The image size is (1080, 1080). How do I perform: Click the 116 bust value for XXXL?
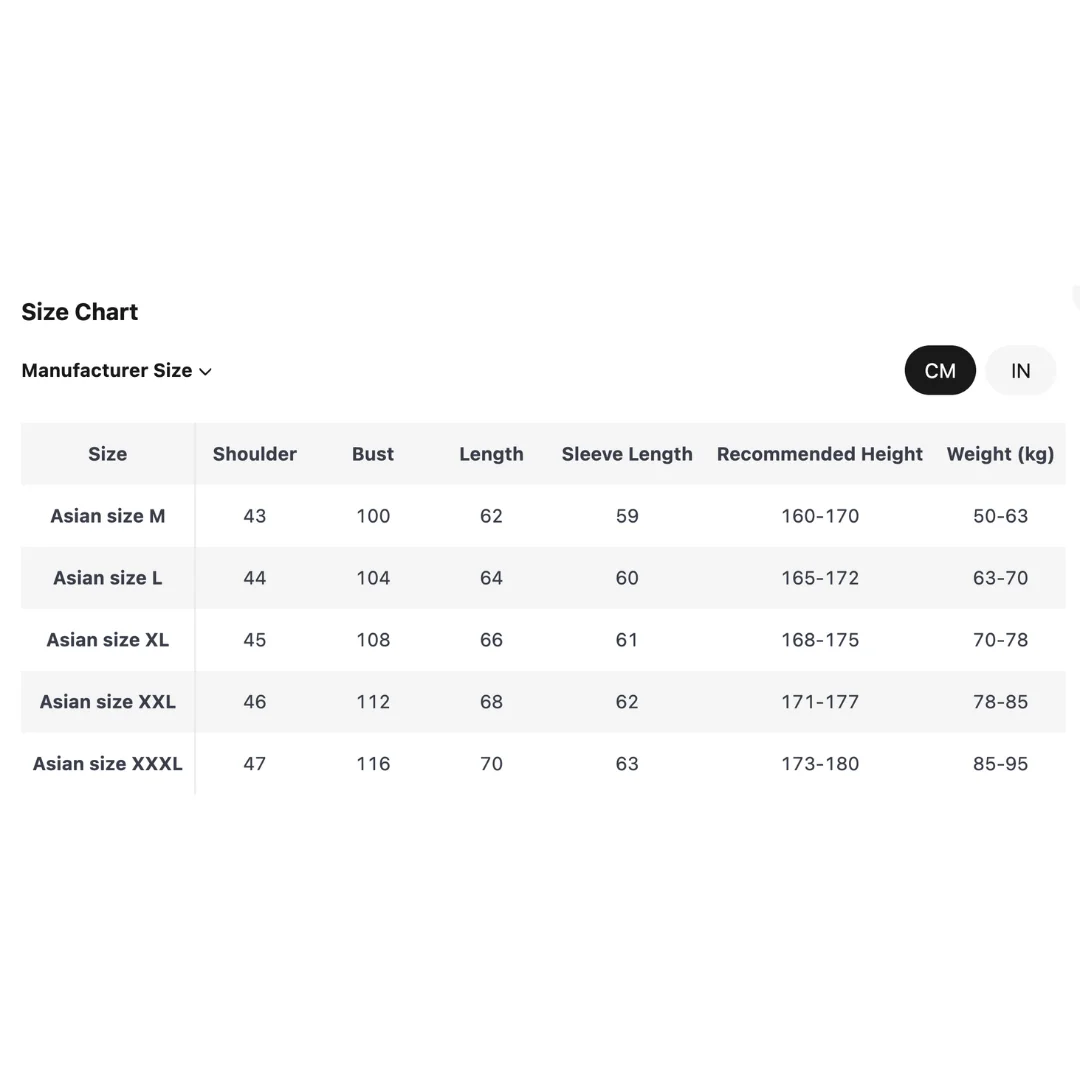tap(373, 764)
